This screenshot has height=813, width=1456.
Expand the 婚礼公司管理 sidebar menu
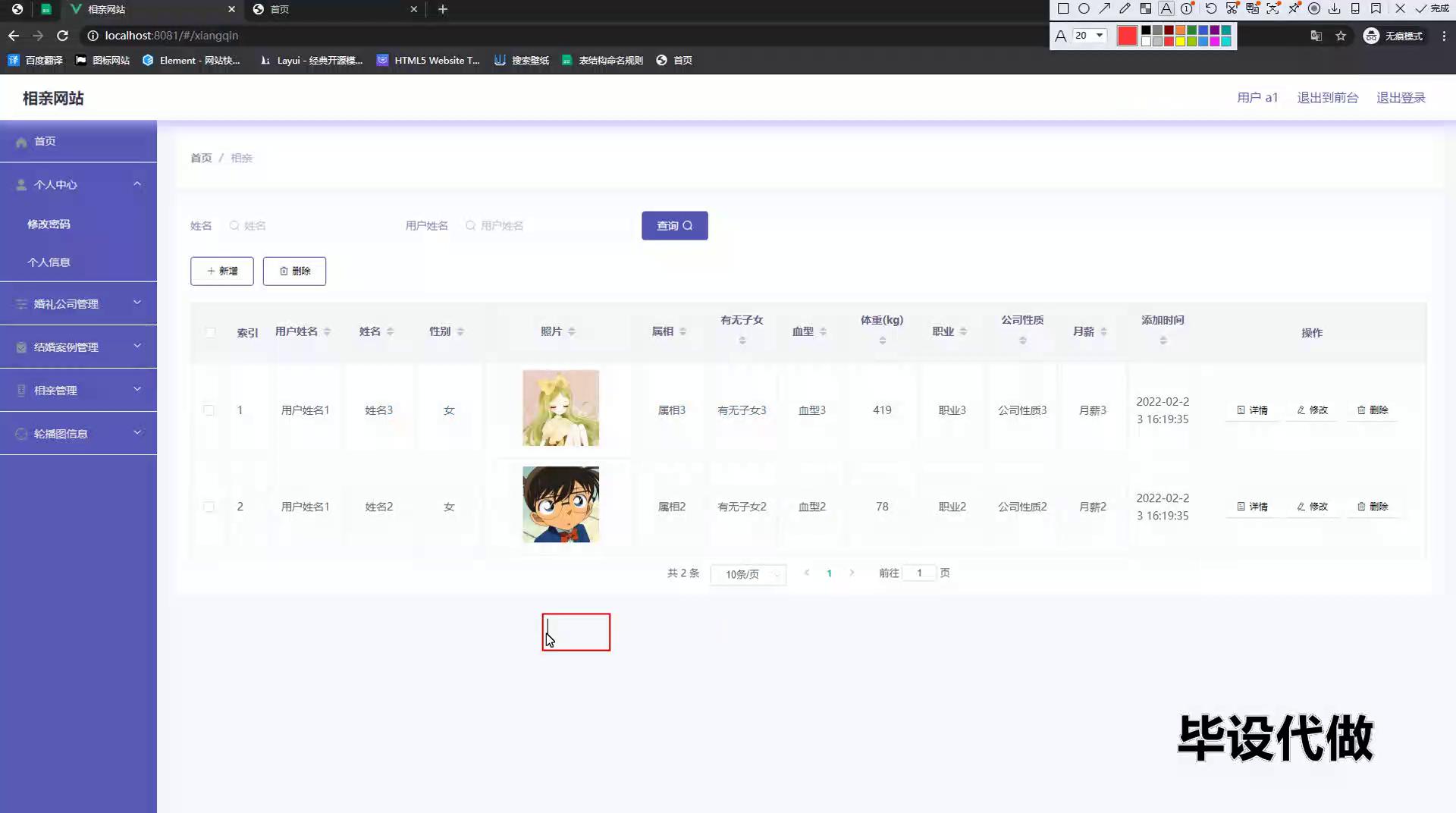[x=78, y=303]
